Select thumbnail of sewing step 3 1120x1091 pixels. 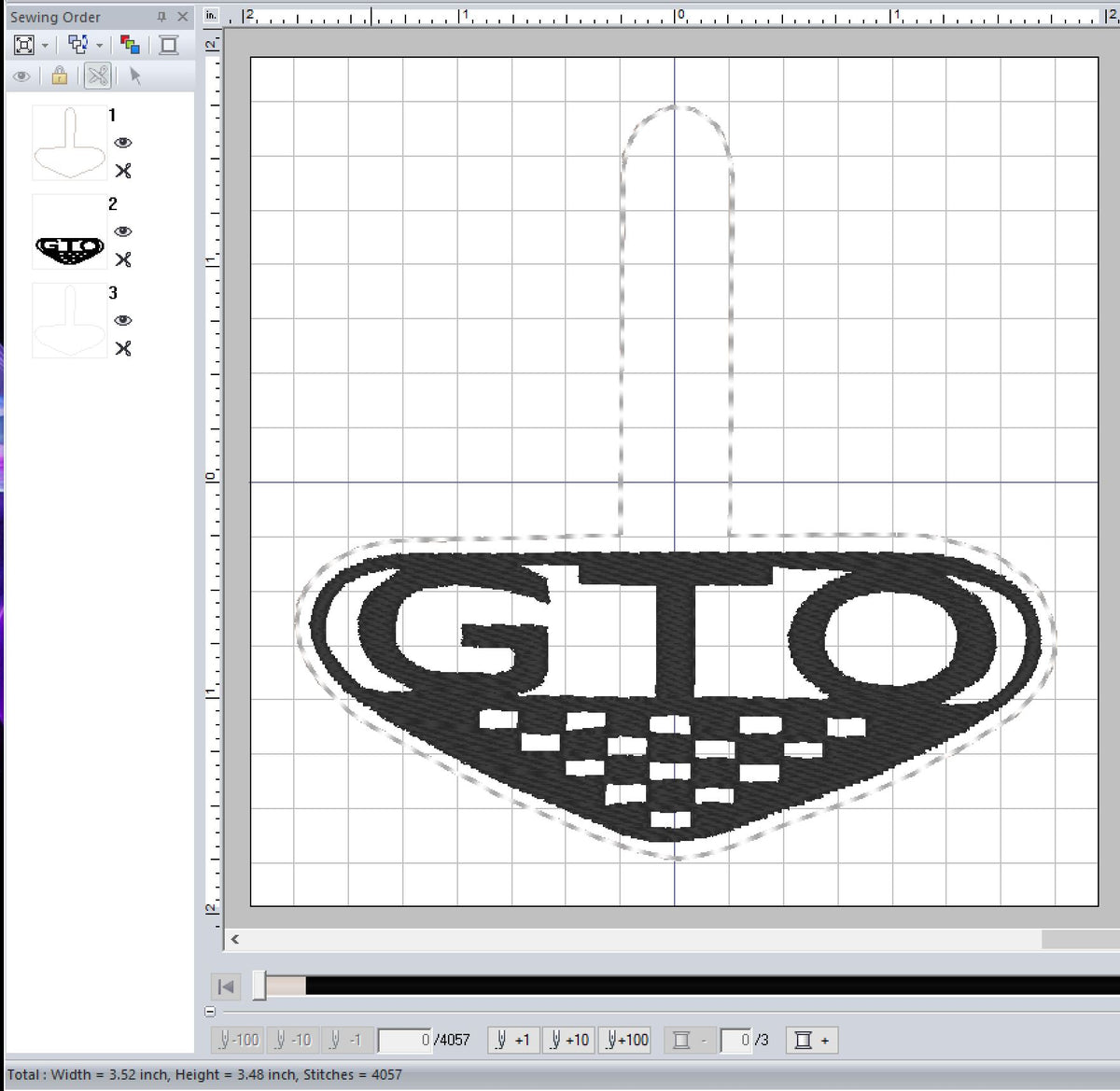coord(69,320)
